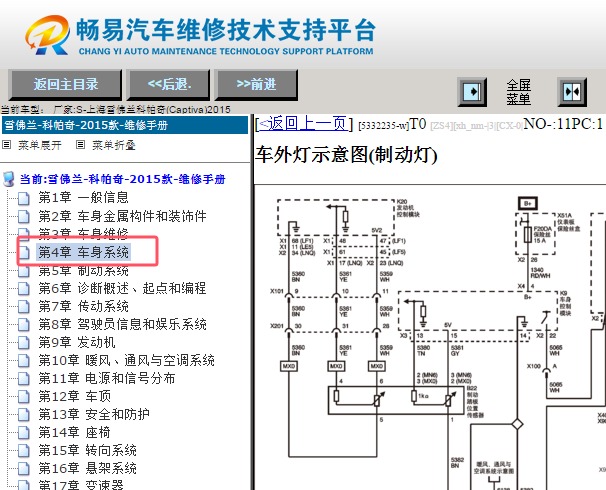Open 第3章 车身维修
The image size is (606, 490).
[x=83, y=234]
